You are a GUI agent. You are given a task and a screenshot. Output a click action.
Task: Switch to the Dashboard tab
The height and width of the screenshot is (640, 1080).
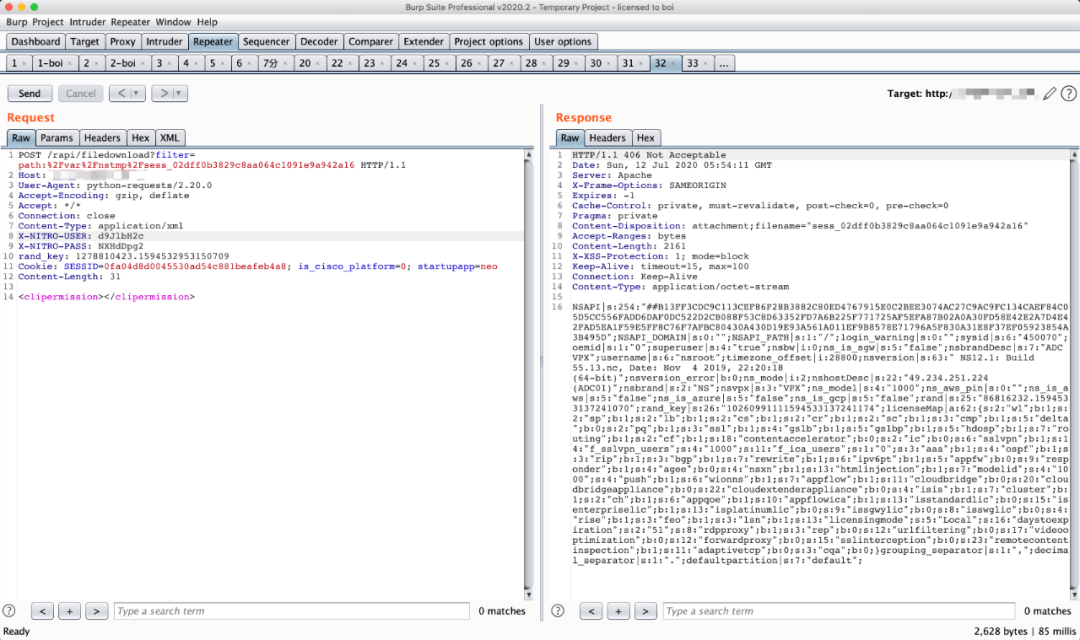tap(36, 41)
